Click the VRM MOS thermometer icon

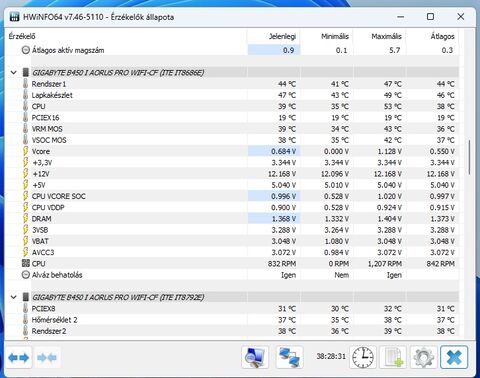[x=25, y=129]
